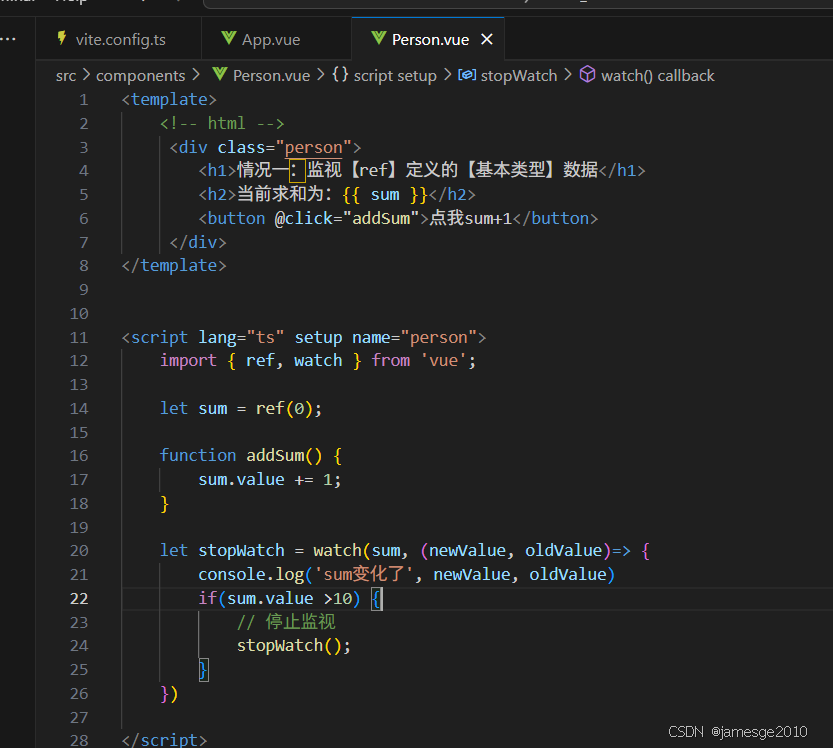Click 'stopWatch' breadcrumb item
The width and height of the screenshot is (833, 748).
point(518,76)
